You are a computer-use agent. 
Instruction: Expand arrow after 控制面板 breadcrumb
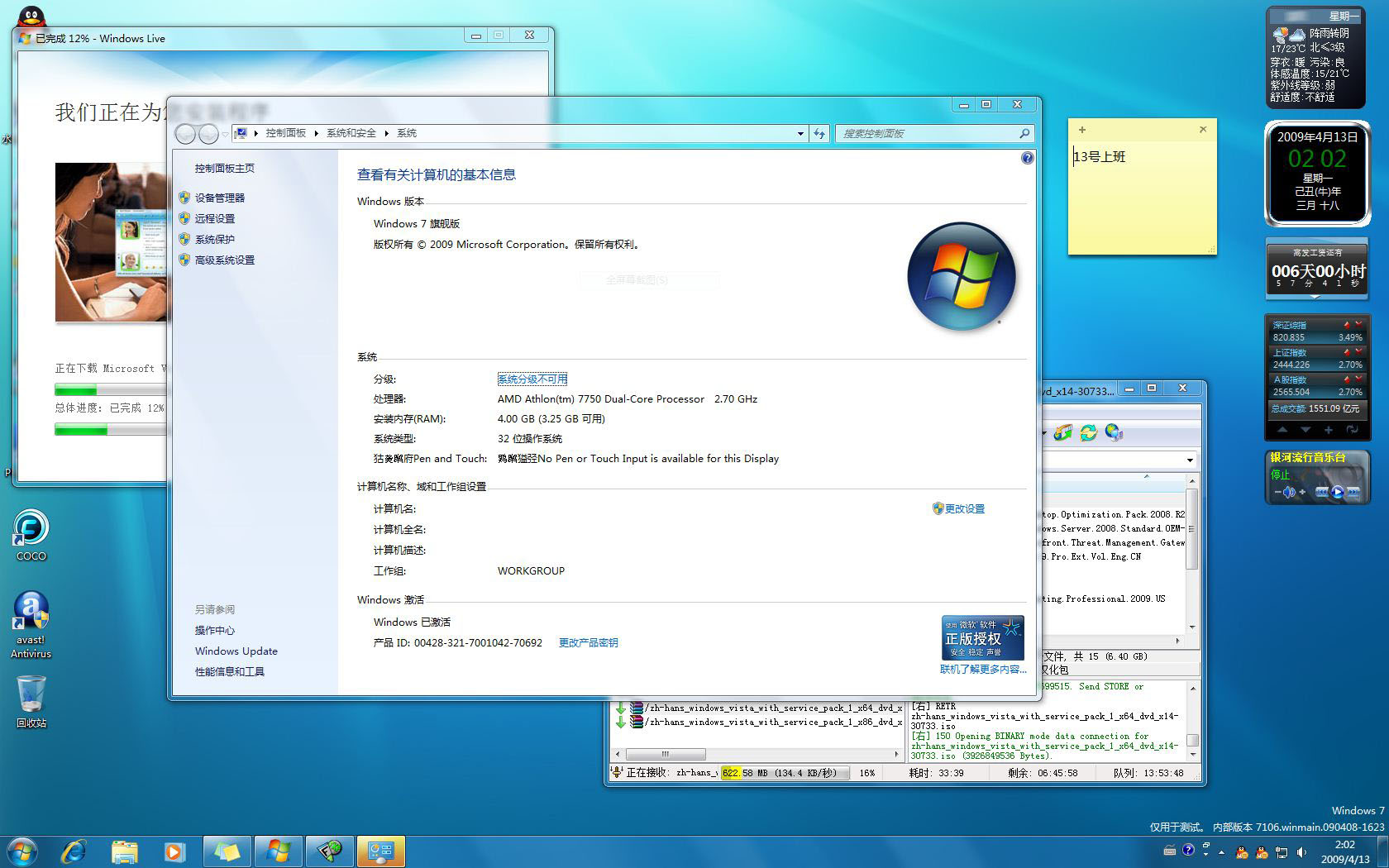[317, 133]
